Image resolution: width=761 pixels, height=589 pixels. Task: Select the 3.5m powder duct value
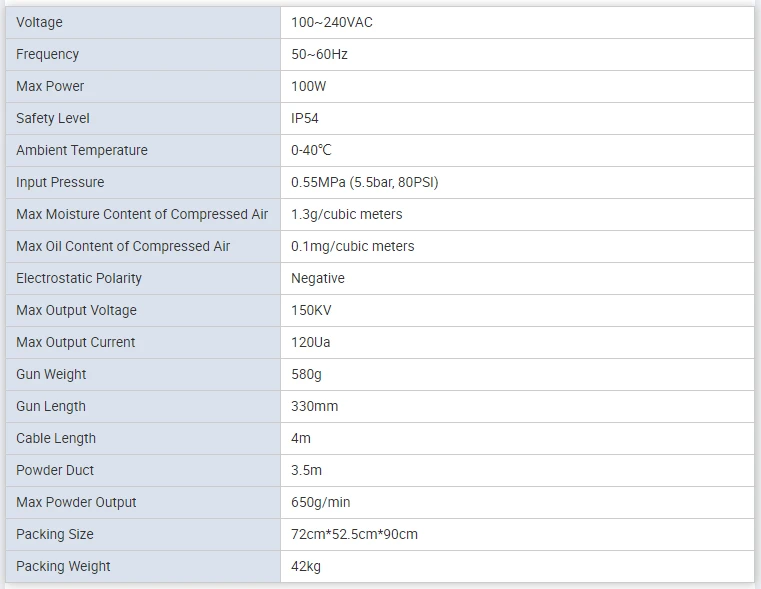[306, 471]
